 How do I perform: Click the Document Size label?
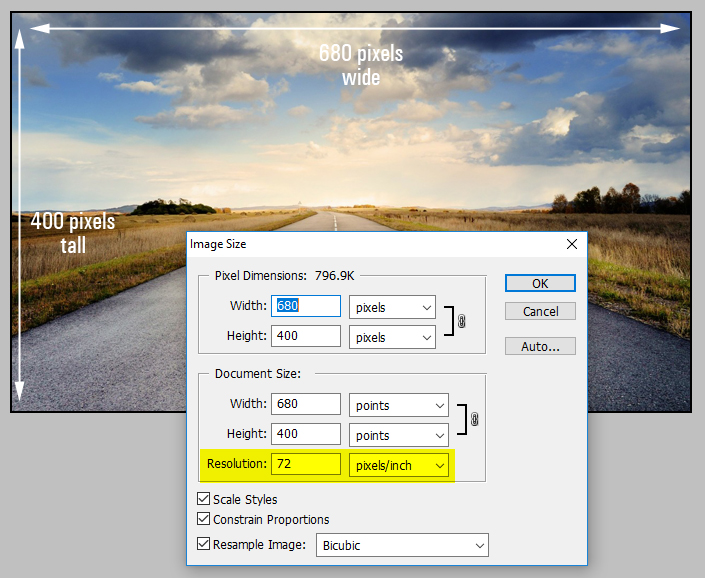tap(258, 373)
